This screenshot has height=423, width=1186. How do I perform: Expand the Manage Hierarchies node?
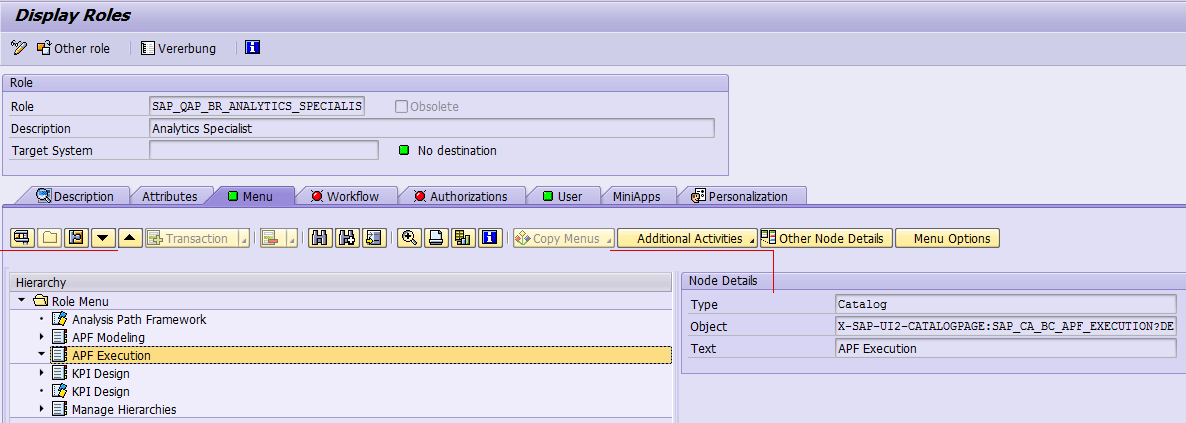pyautogui.click(x=41, y=409)
